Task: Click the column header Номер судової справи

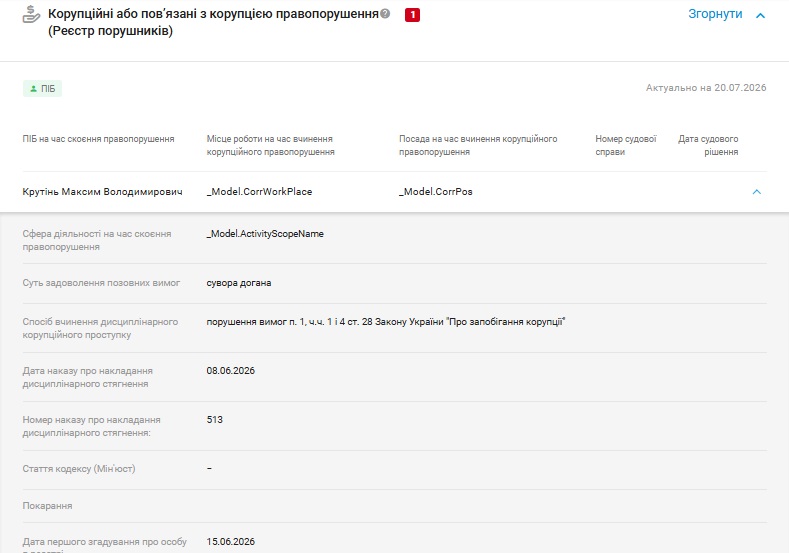Action: pyautogui.click(x=625, y=145)
